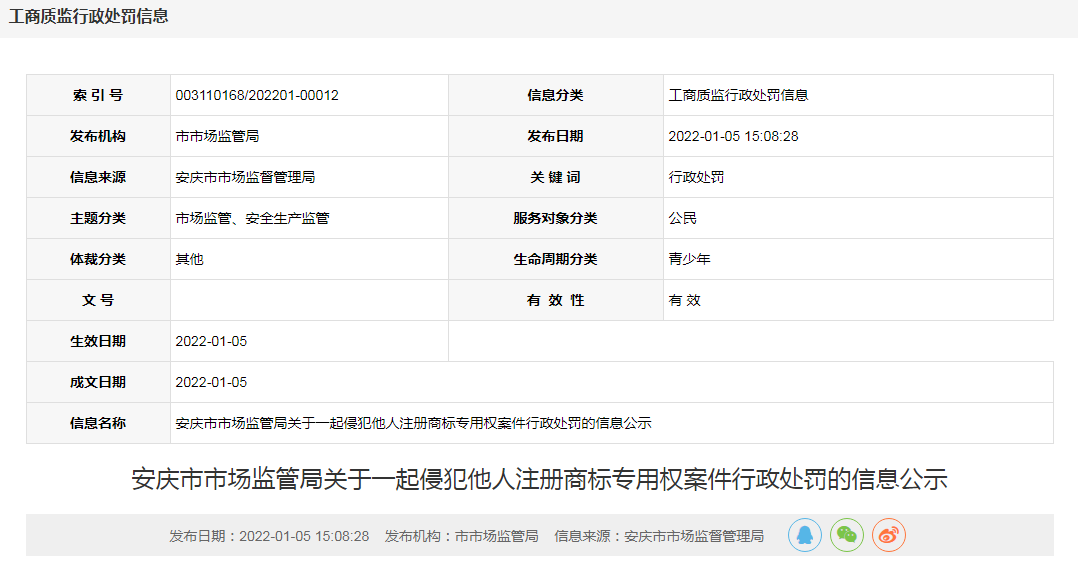The image size is (1078, 565).
Task: Click the gray bar 发布机构：市市场监管局
Action: (461, 536)
